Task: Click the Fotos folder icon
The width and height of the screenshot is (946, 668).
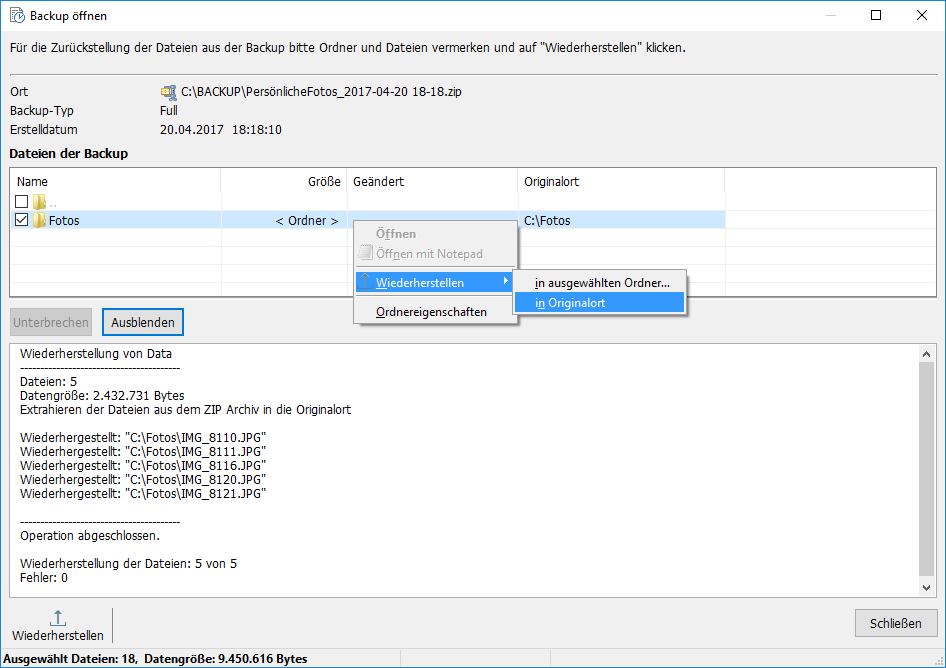Action: point(39,221)
